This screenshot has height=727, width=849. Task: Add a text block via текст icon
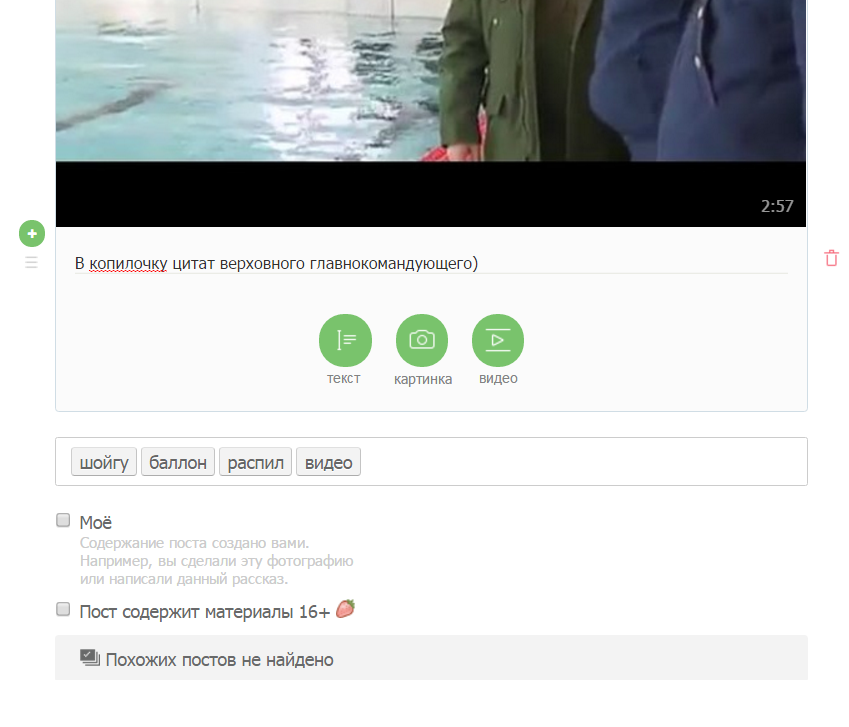coord(345,340)
